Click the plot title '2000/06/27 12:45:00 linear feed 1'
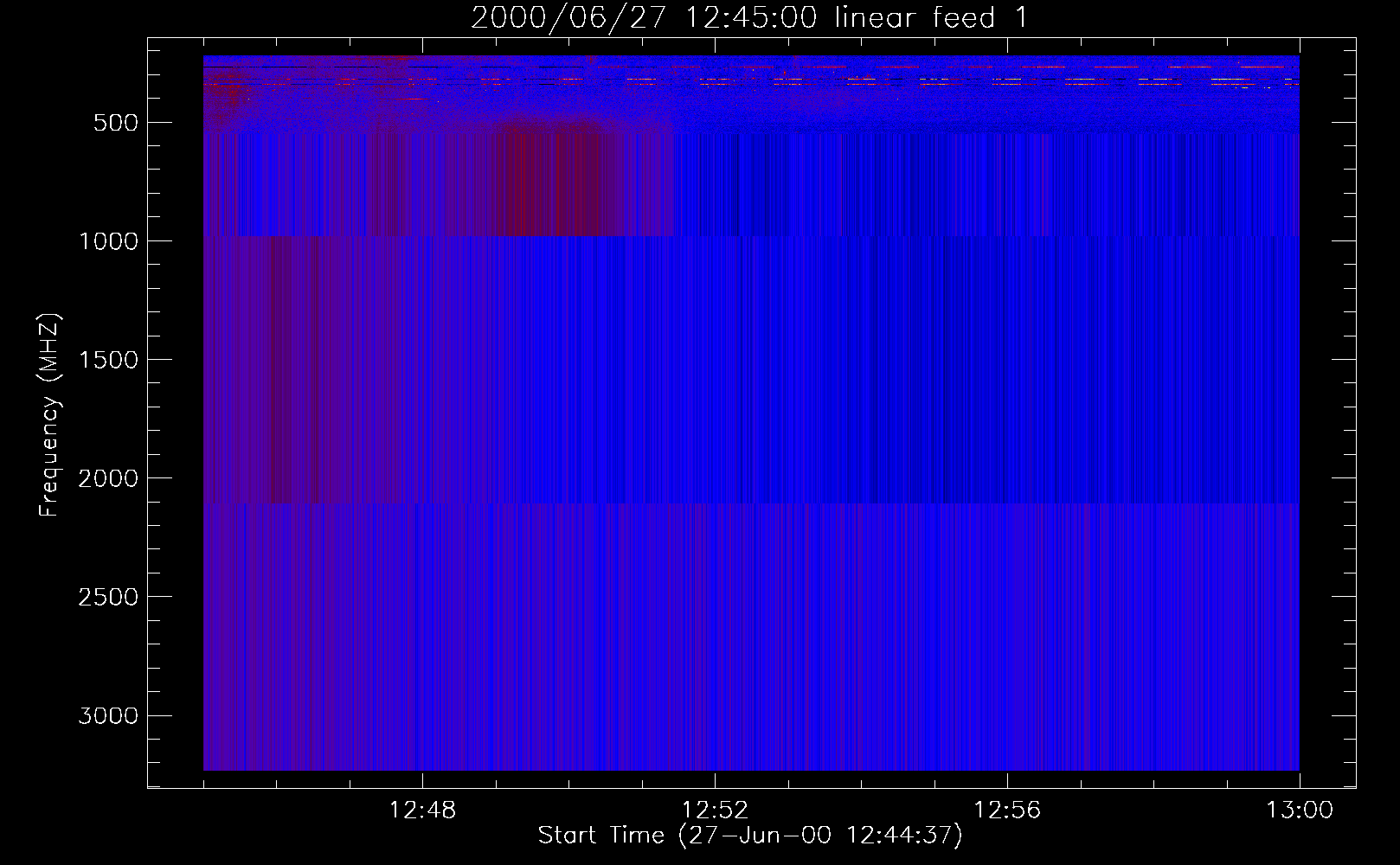 [x=749, y=17]
